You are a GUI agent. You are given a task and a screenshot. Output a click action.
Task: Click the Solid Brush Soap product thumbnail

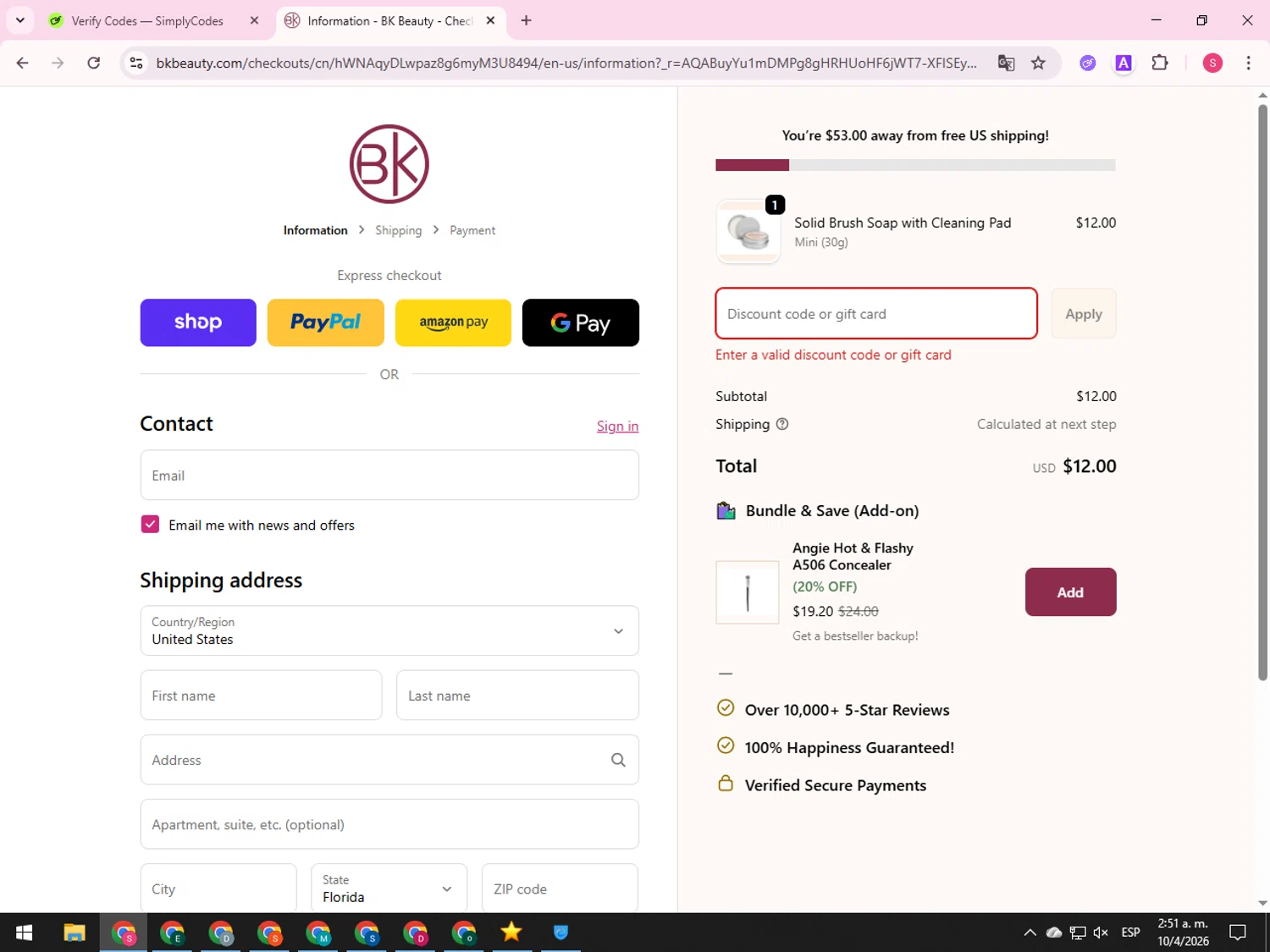click(748, 232)
